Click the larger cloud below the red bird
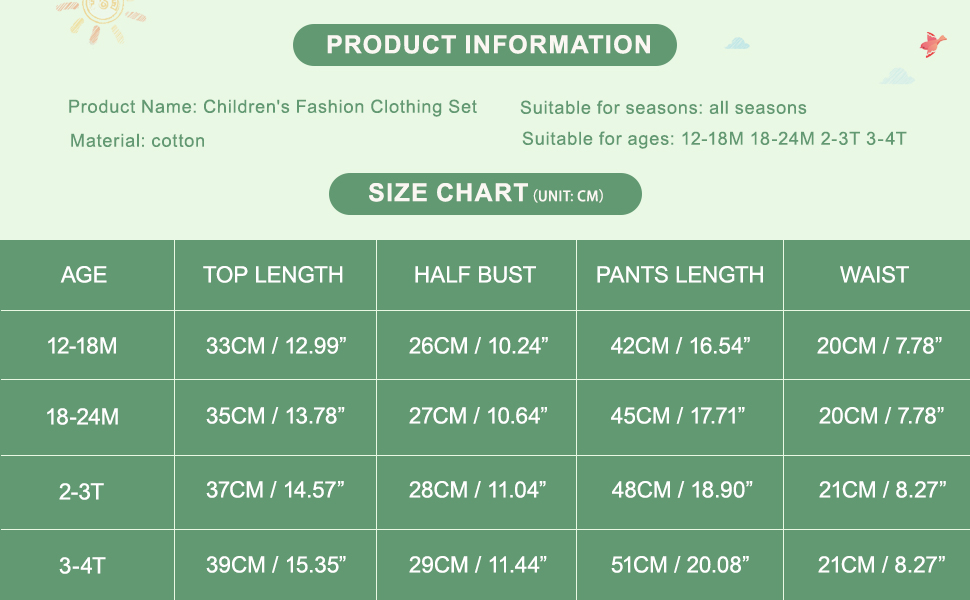The image size is (970, 600). 898,76
